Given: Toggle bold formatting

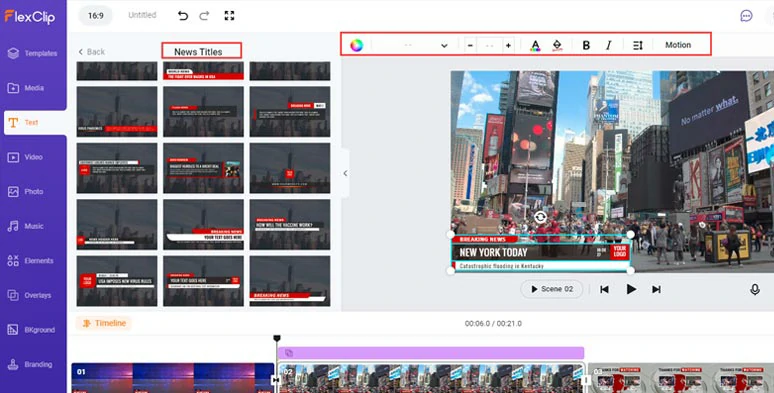Looking at the screenshot, I should [586, 45].
